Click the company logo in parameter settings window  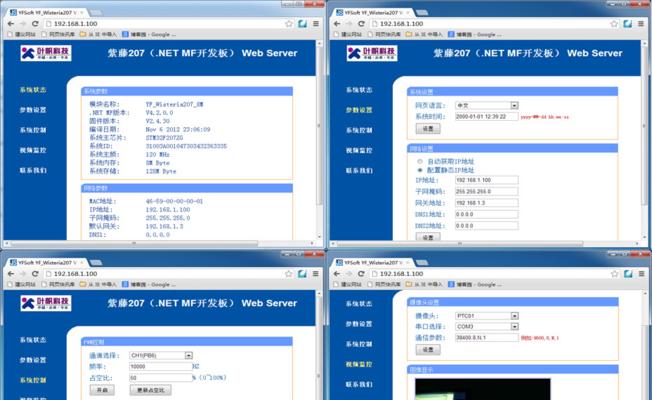tap(372, 53)
